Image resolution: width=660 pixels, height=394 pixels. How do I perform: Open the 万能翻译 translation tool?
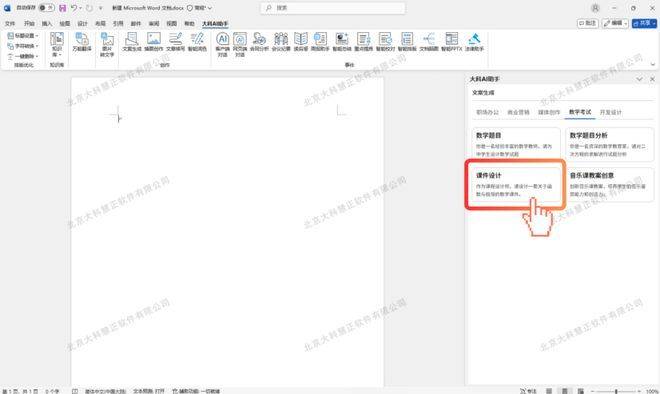coord(82,42)
